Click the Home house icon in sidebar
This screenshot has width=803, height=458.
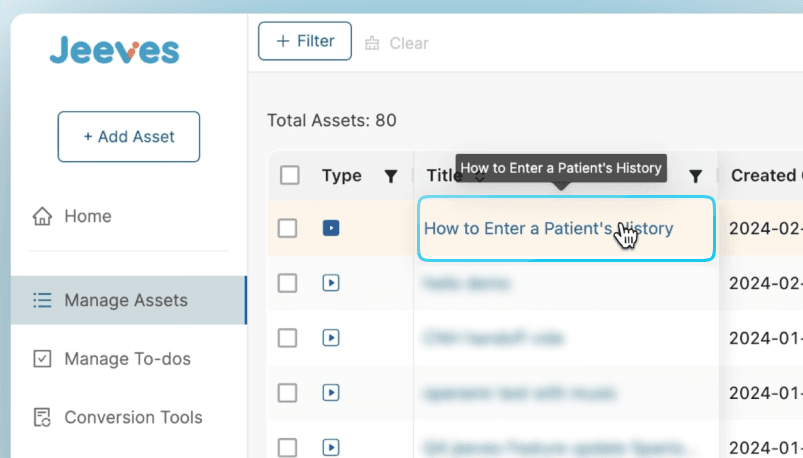(x=43, y=216)
